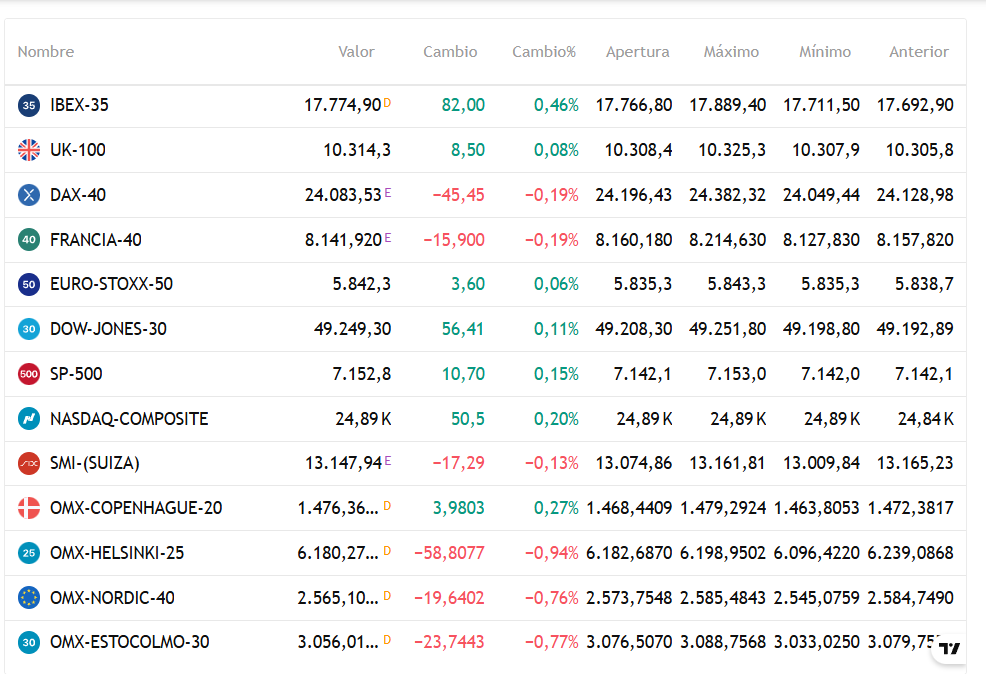This screenshot has width=986, height=682.
Task: Click the IBEX-35 index icon
Action: 29,105
